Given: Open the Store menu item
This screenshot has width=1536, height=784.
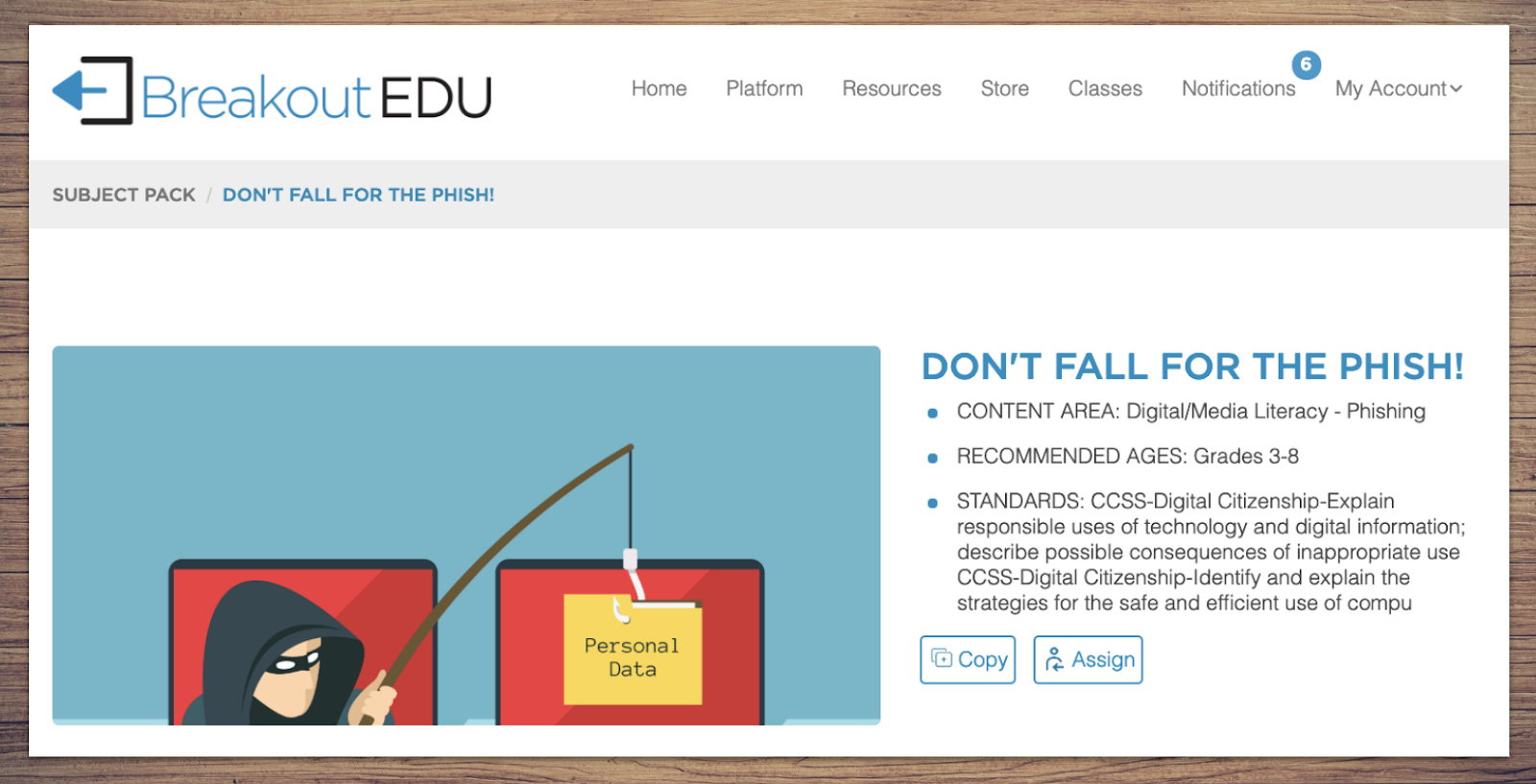Looking at the screenshot, I should (1004, 88).
